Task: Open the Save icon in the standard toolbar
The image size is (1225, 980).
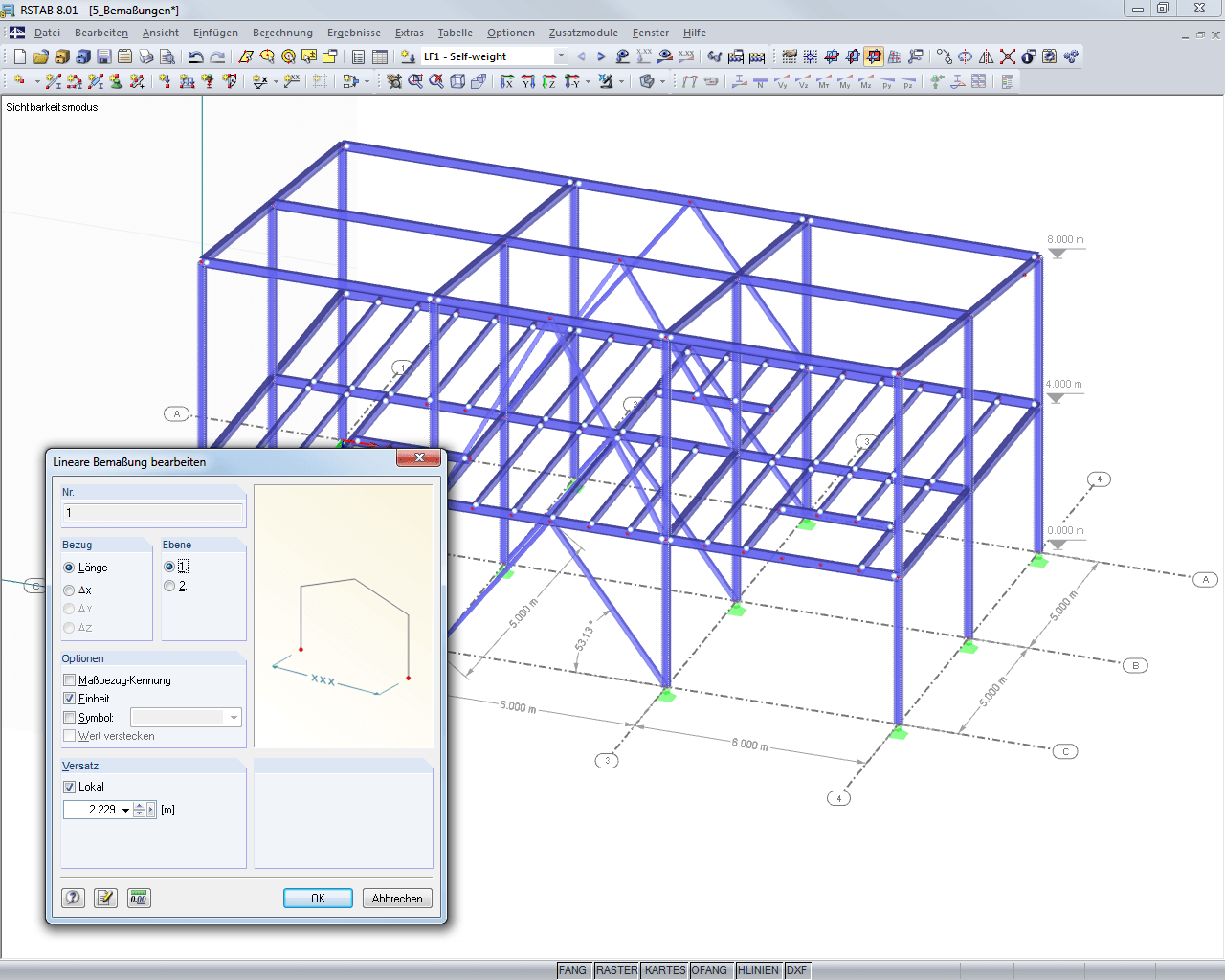Action: point(102,56)
